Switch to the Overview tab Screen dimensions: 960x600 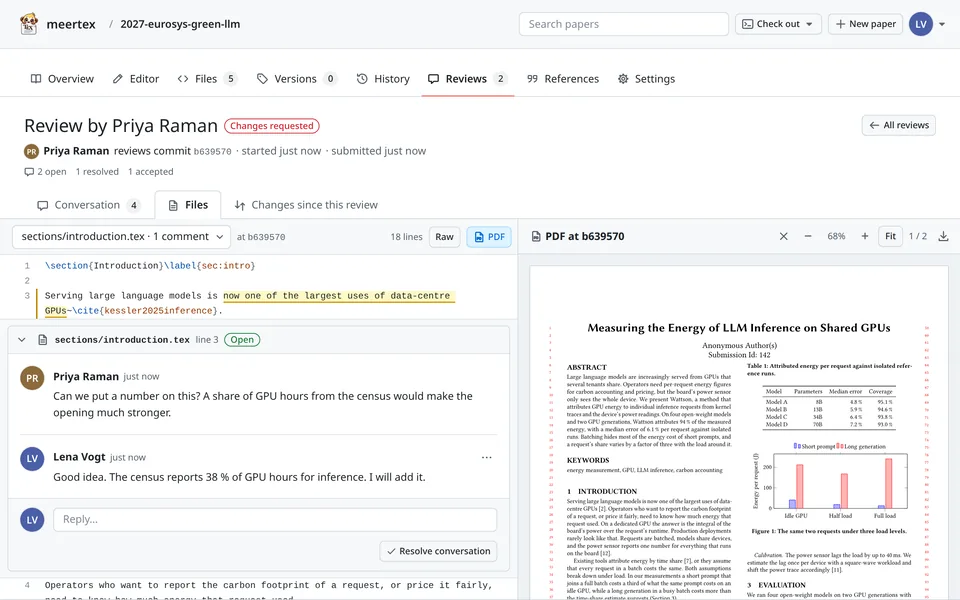[x=62, y=78]
